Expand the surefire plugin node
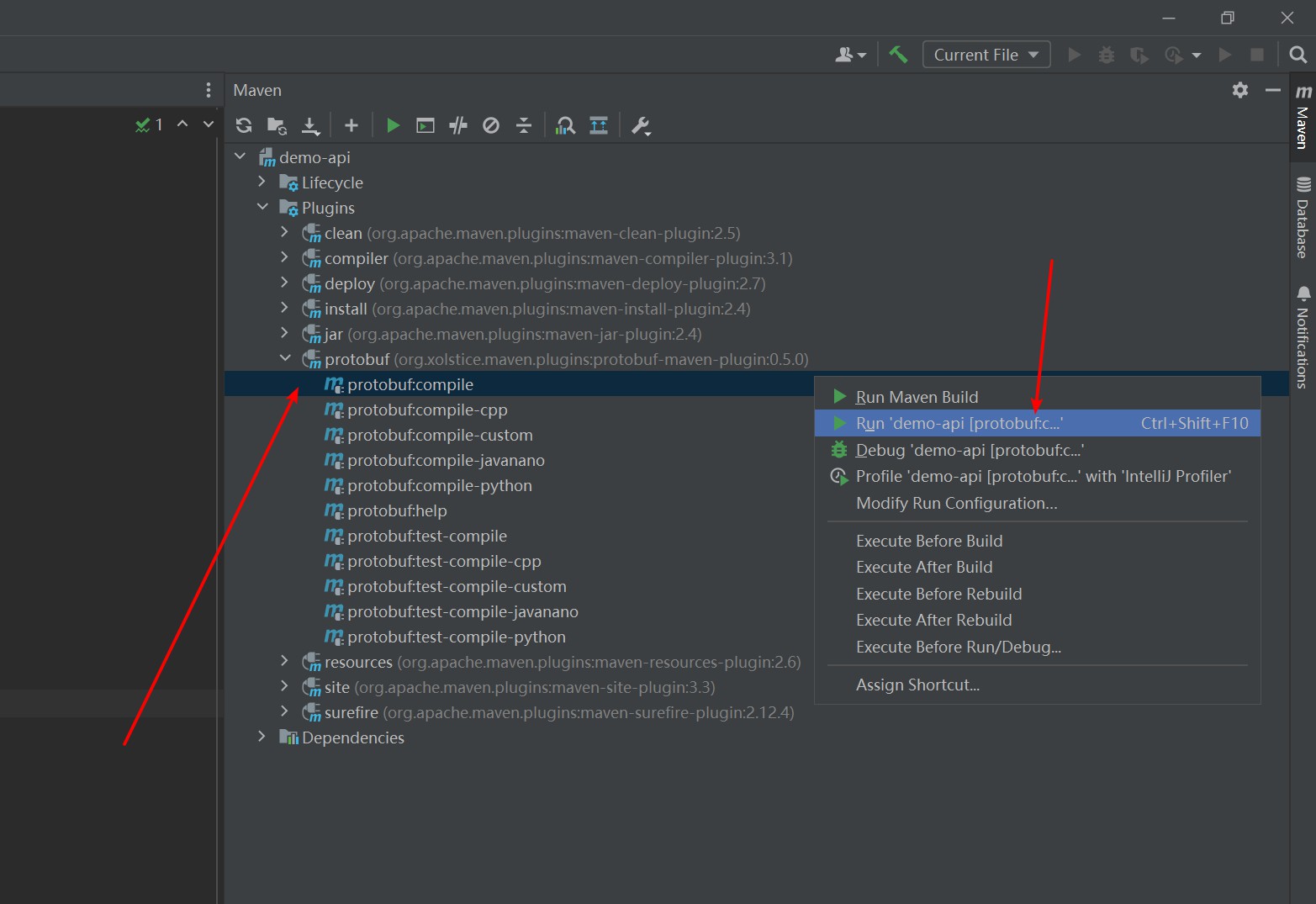This screenshot has width=1316, height=904. point(284,711)
